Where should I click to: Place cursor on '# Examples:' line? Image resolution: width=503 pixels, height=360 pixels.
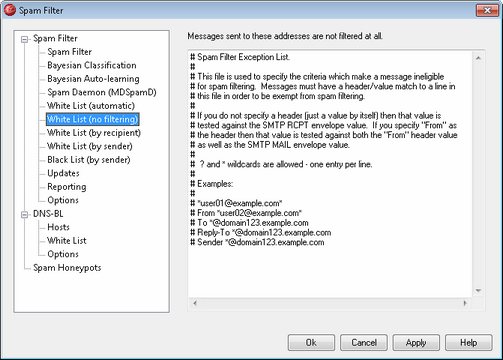tap(211, 184)
